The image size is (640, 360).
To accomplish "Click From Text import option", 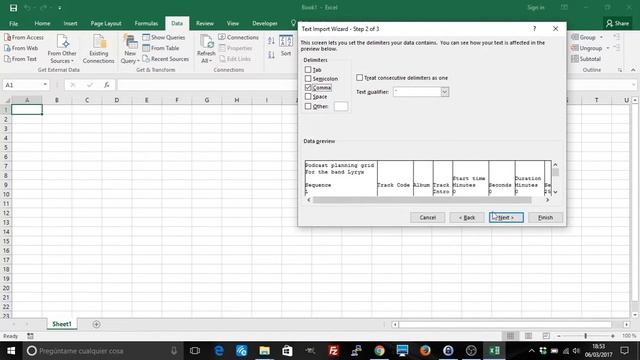I will pyautogui.click(x=20, y=59).
